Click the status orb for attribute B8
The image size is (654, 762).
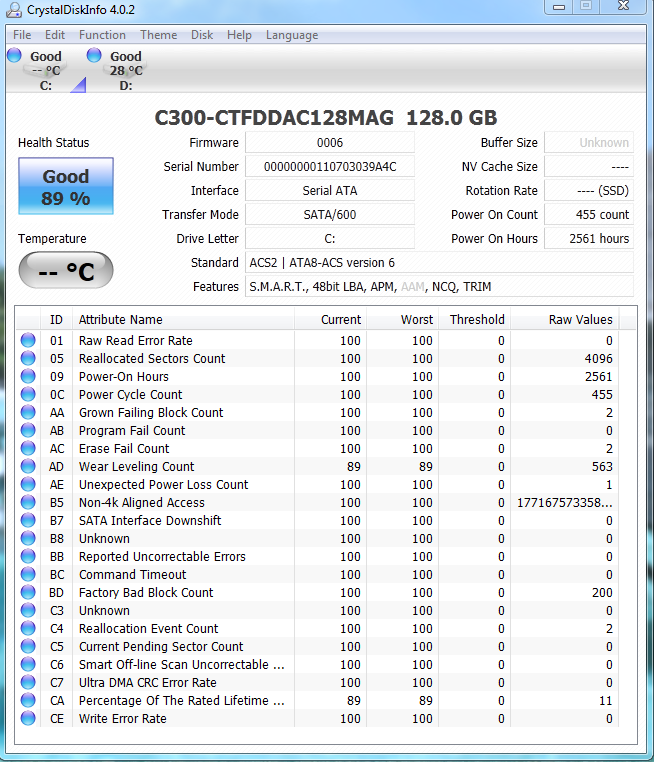tap(28, 538)
